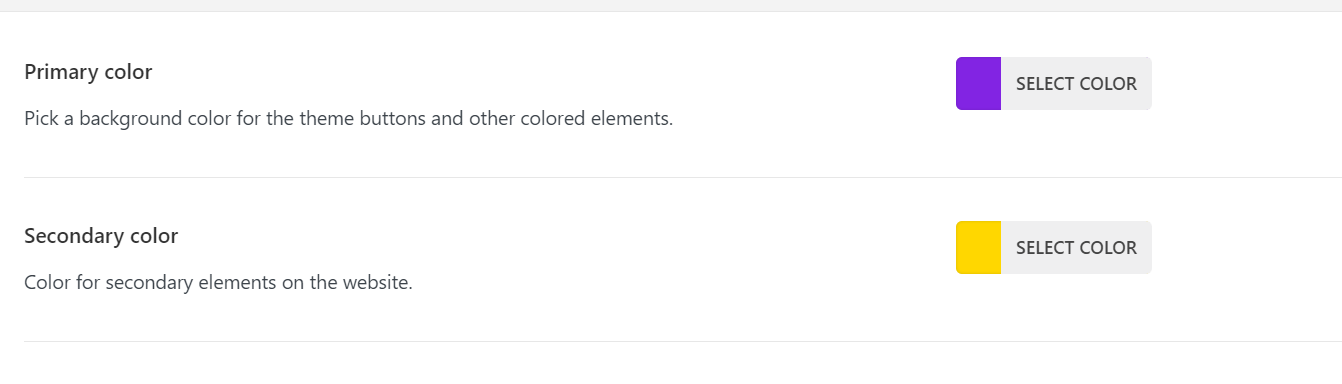Open SELECT COLOR for Secondary color
Screen dimensions: 1342x384
click(x=1076, y=248)
